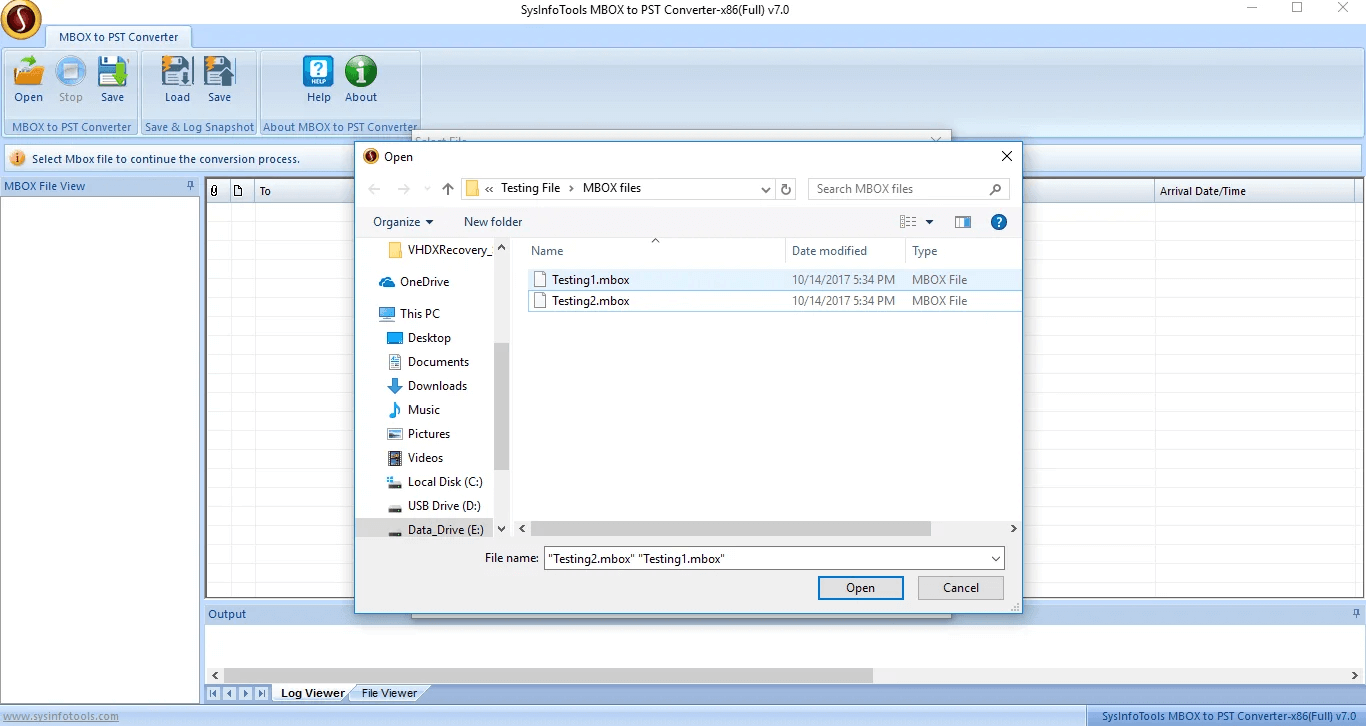Open an MBOX file via toolbar Open icon
This screenshot has height=726, width=1366.
(x=28, y=78)
